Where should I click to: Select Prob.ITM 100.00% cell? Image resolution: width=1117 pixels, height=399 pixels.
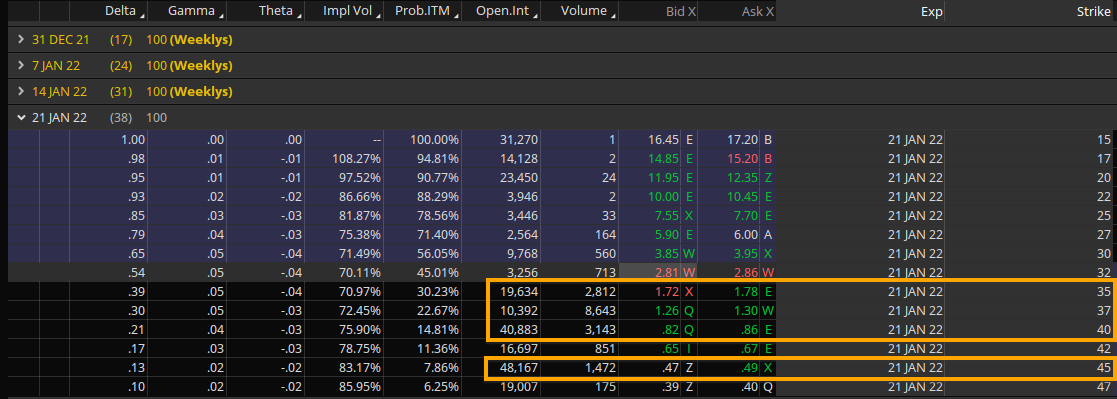click(434, 140)
